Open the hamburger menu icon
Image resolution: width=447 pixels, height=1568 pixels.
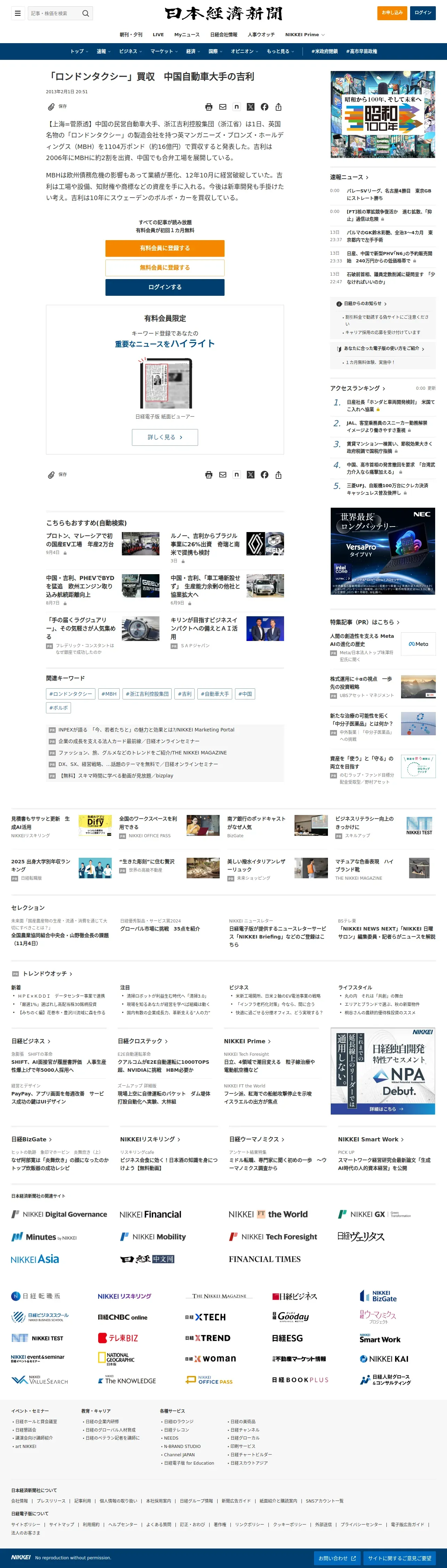point(18,13)
